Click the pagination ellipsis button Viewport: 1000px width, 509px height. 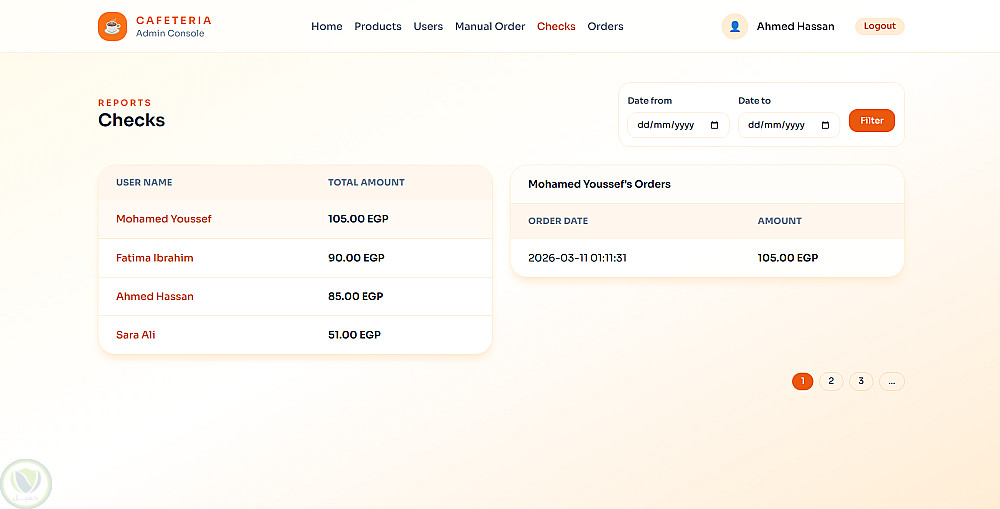click(892, 381)
